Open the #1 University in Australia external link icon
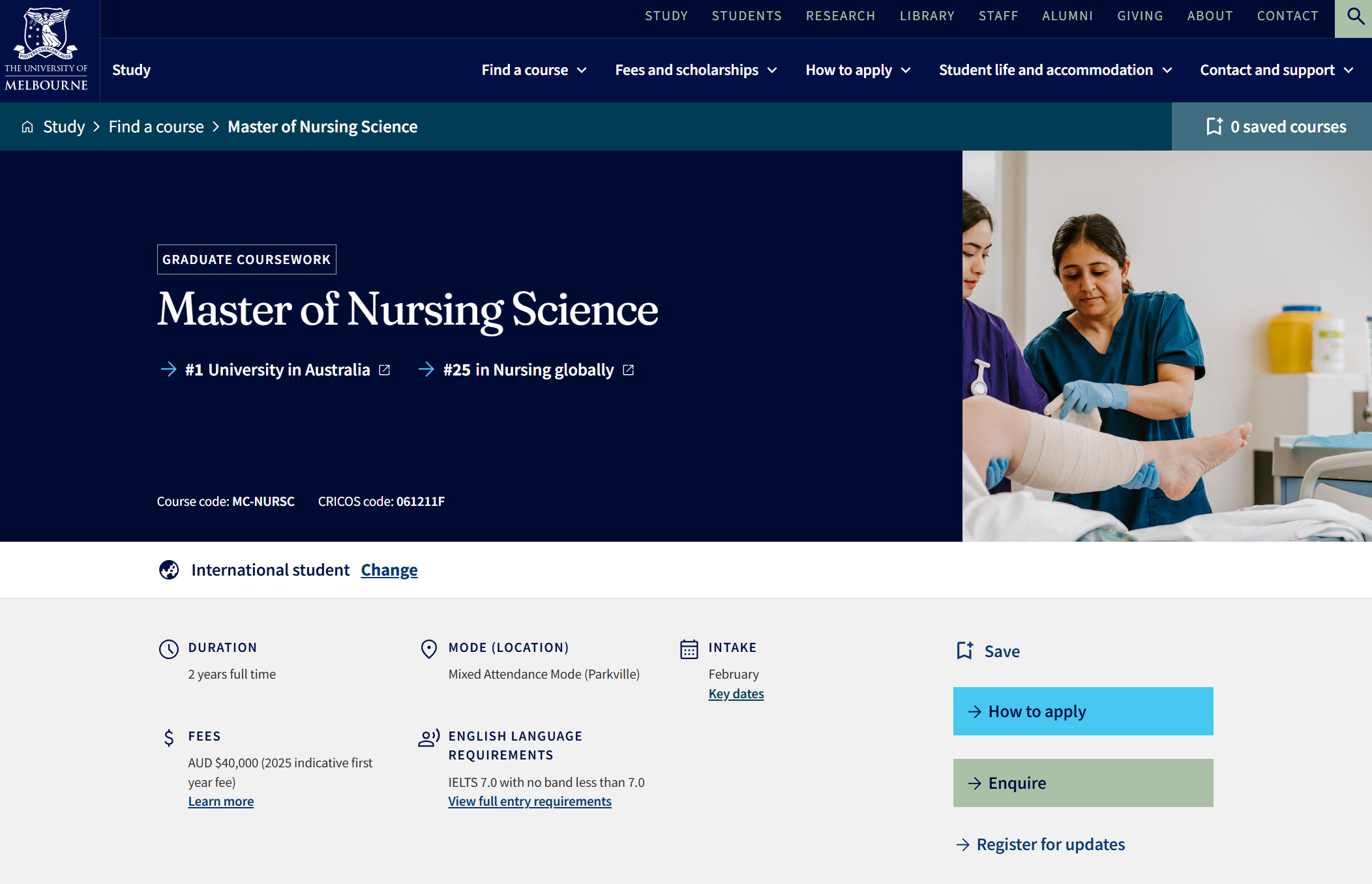Image resolution: width=1372 pixels, height=884 pixels. coord(385,370)
